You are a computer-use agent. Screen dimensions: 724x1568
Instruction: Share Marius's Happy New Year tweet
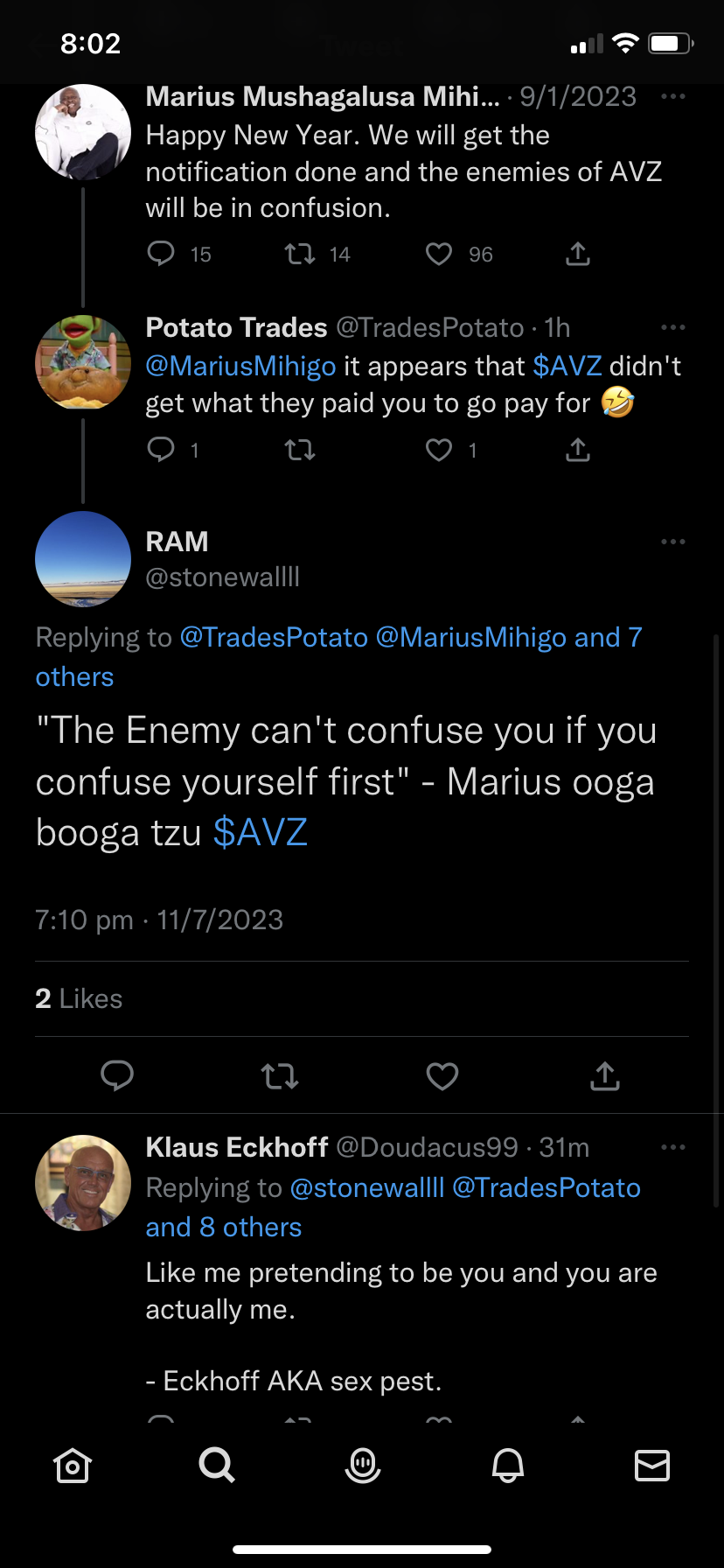click(578, 255)
